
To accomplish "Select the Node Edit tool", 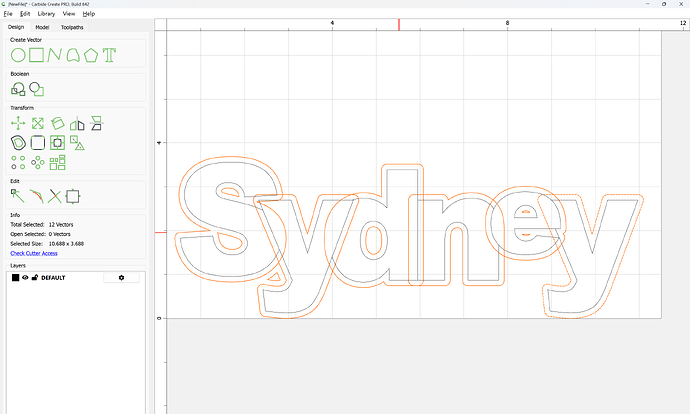I will pos(18,196).
